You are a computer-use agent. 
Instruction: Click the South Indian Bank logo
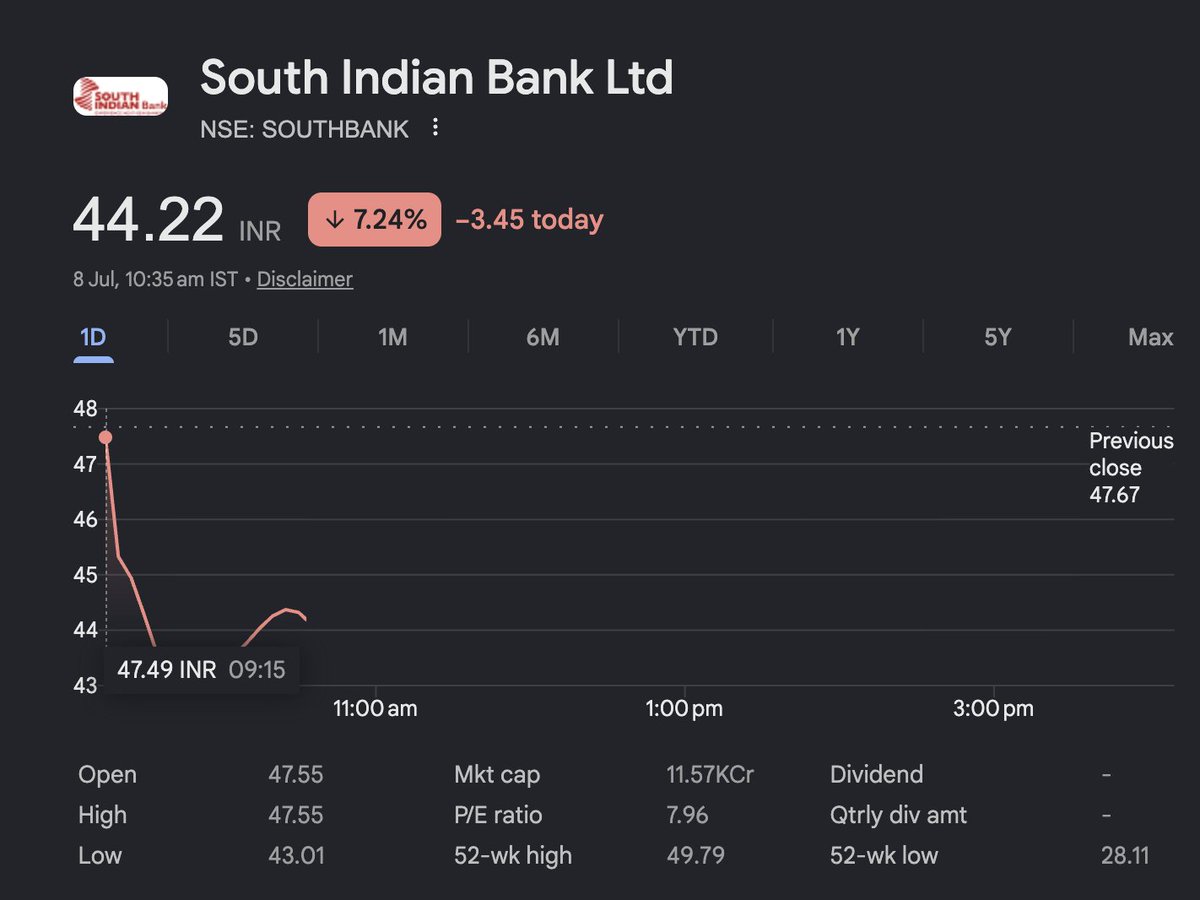click(x=121, y=97)
